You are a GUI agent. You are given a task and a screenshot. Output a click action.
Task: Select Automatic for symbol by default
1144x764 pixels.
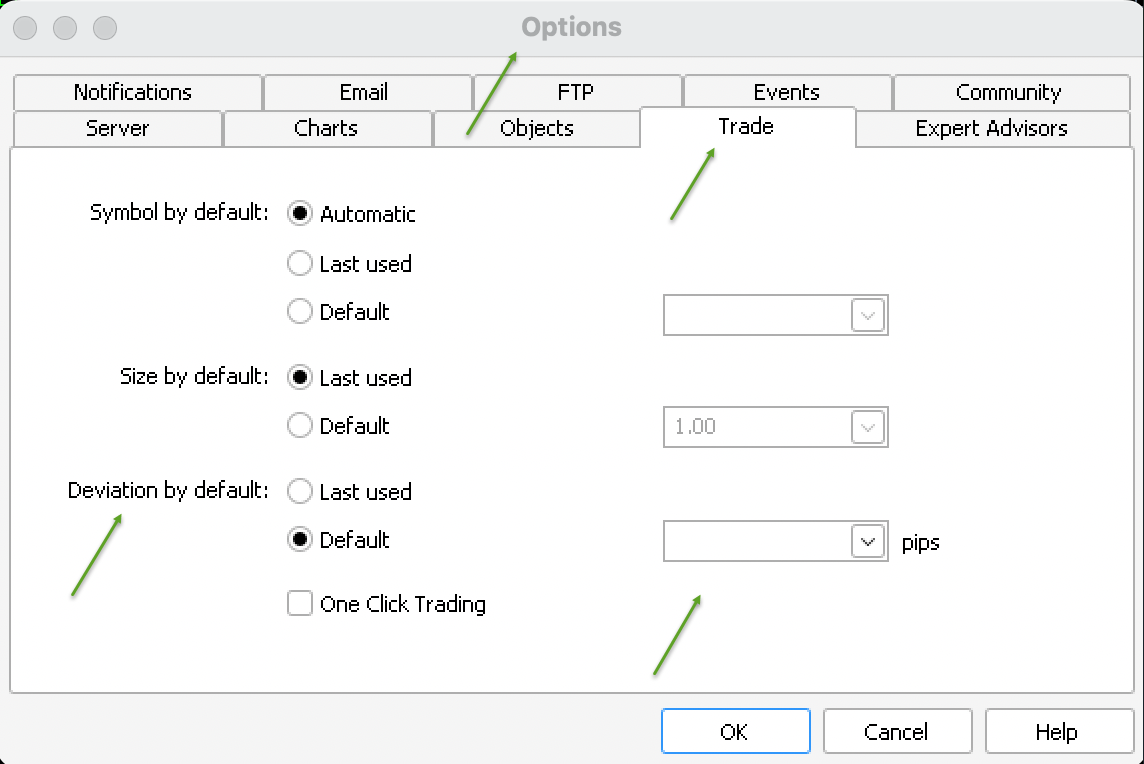300,213
